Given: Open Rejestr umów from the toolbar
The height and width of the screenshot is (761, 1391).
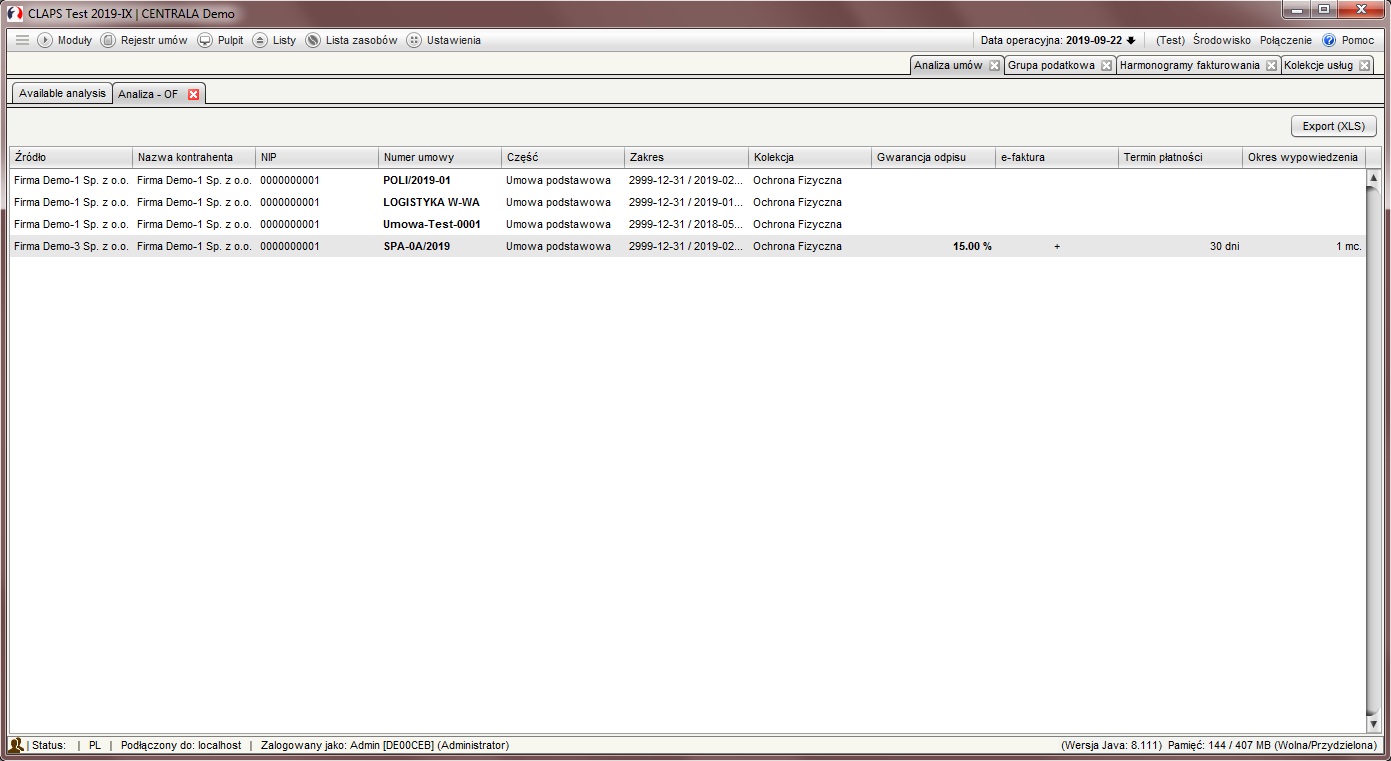Looking at the screenshot, I should click(x=144, y=40).
